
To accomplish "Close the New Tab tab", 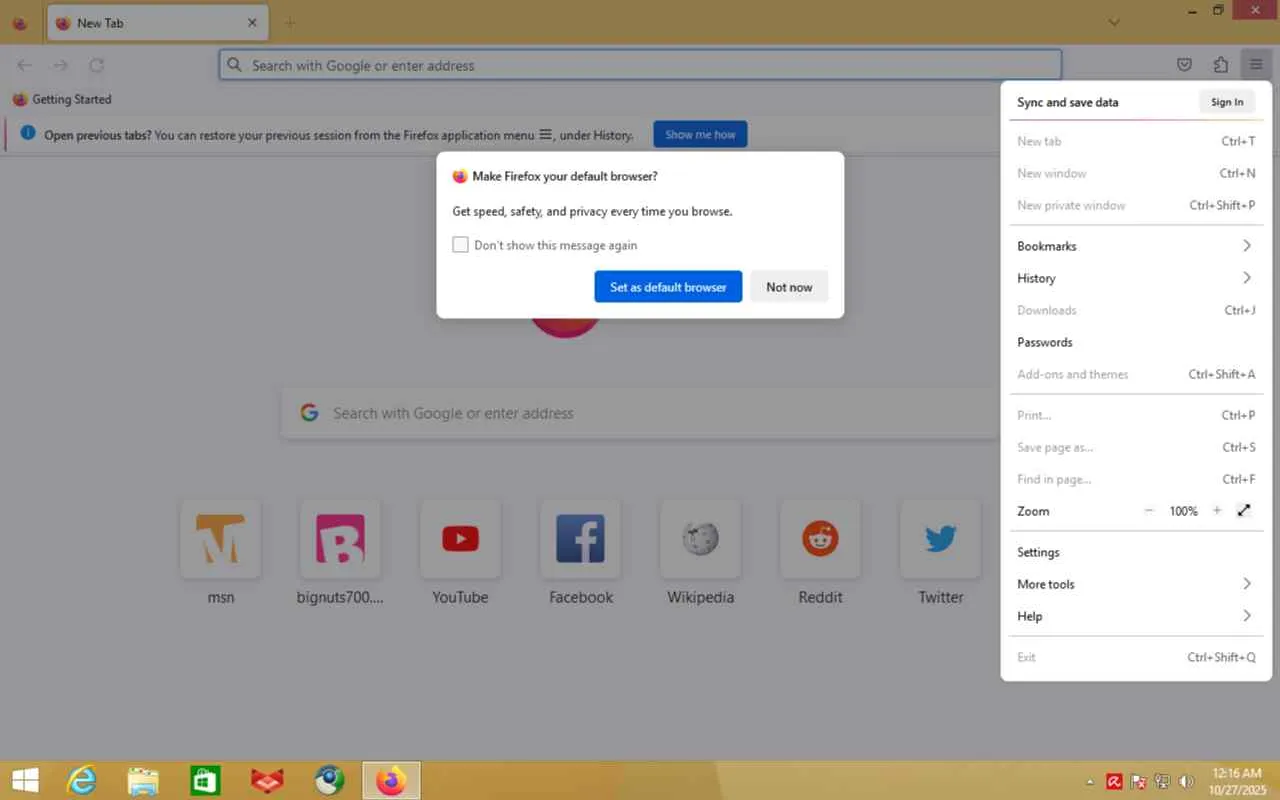I will point(252,23).
